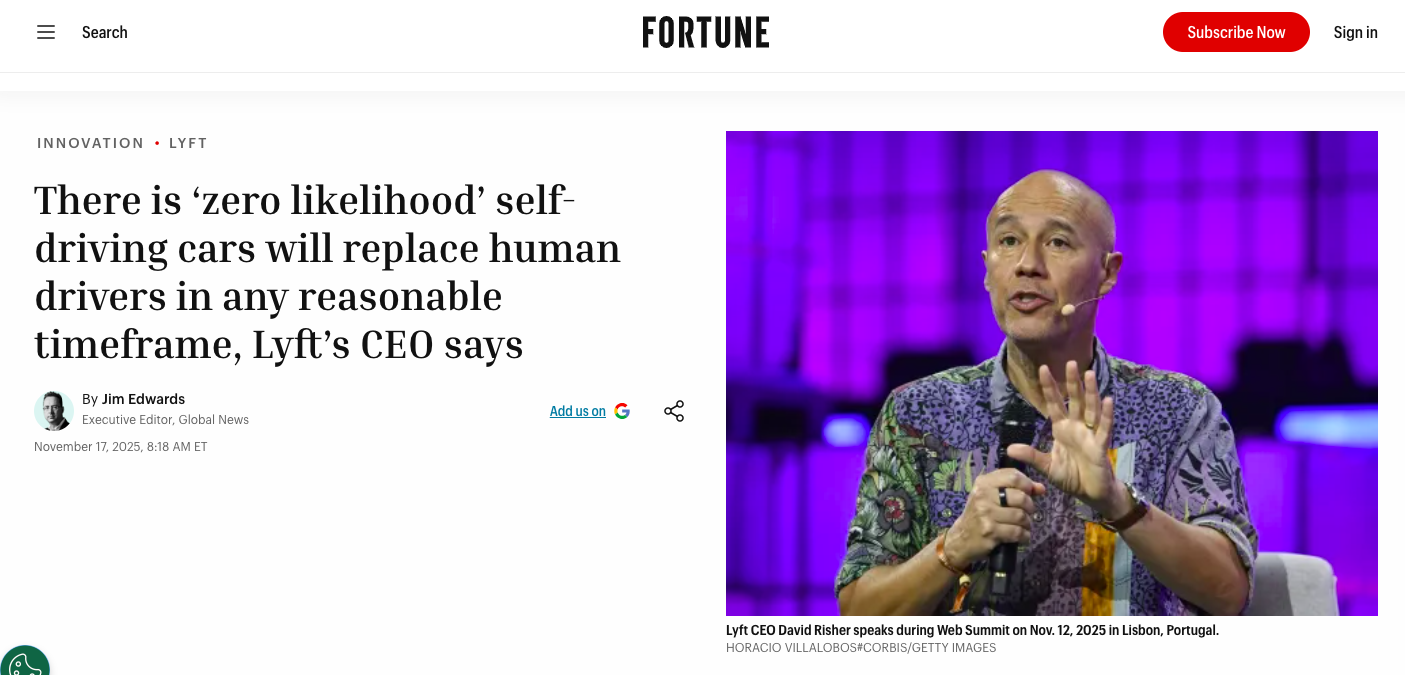The width and height of the screenshot is (1405, 675).
Task: Click the 'Executive Editor, Global News' subtitle
Action: coord(165,420)
